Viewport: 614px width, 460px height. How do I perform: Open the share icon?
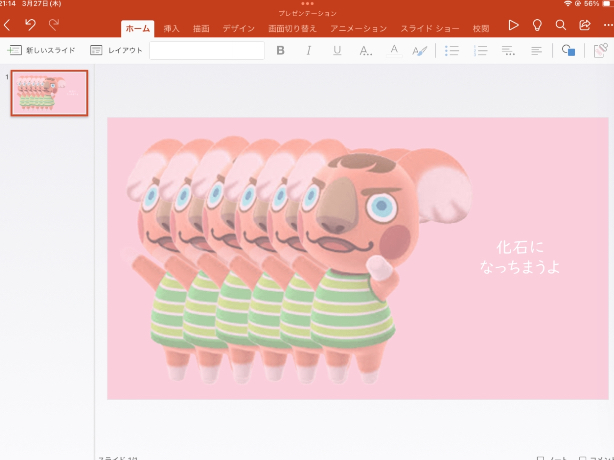point(585,25)
